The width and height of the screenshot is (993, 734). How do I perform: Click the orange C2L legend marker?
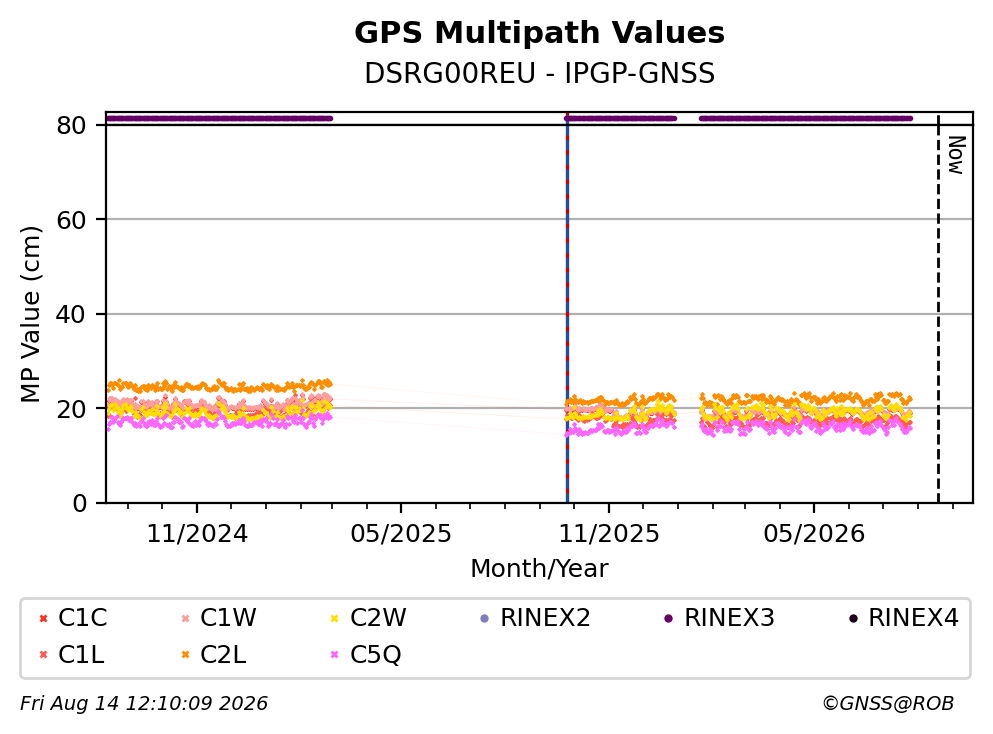tap(185, 654)
